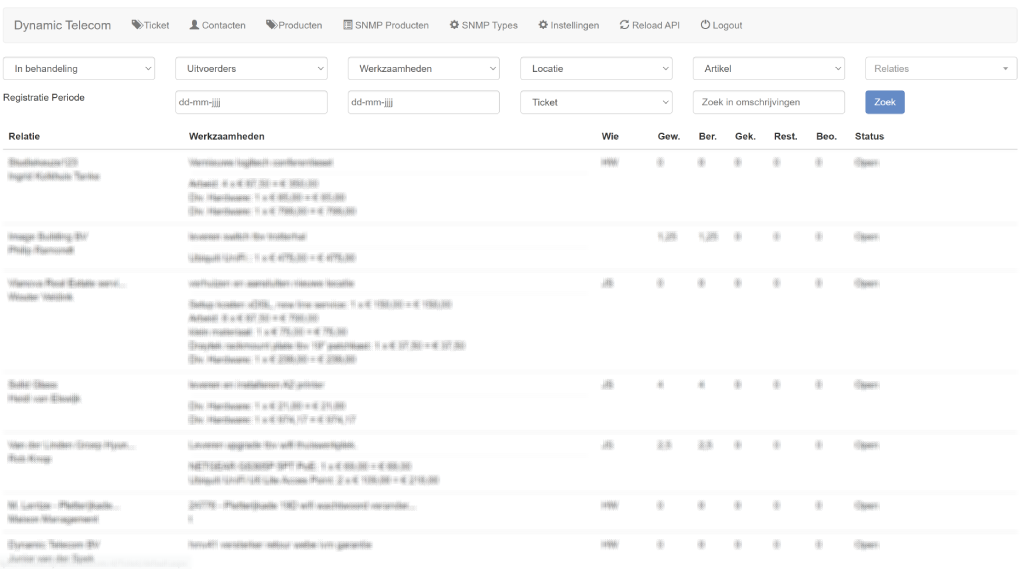Go to Dynamic Telecom home link
This screenshot has width=1024, height=569.
[62, 25]
